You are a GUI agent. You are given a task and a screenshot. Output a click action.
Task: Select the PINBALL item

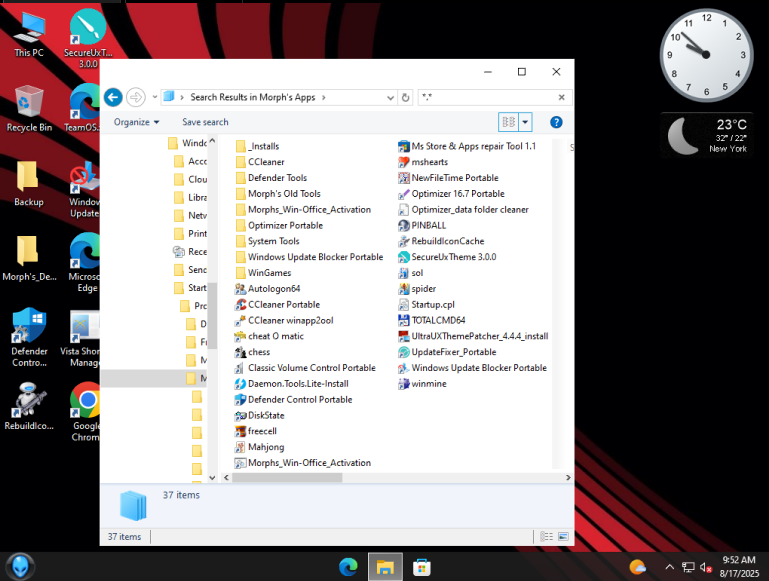pyautogui.click(x=422, y=226)
